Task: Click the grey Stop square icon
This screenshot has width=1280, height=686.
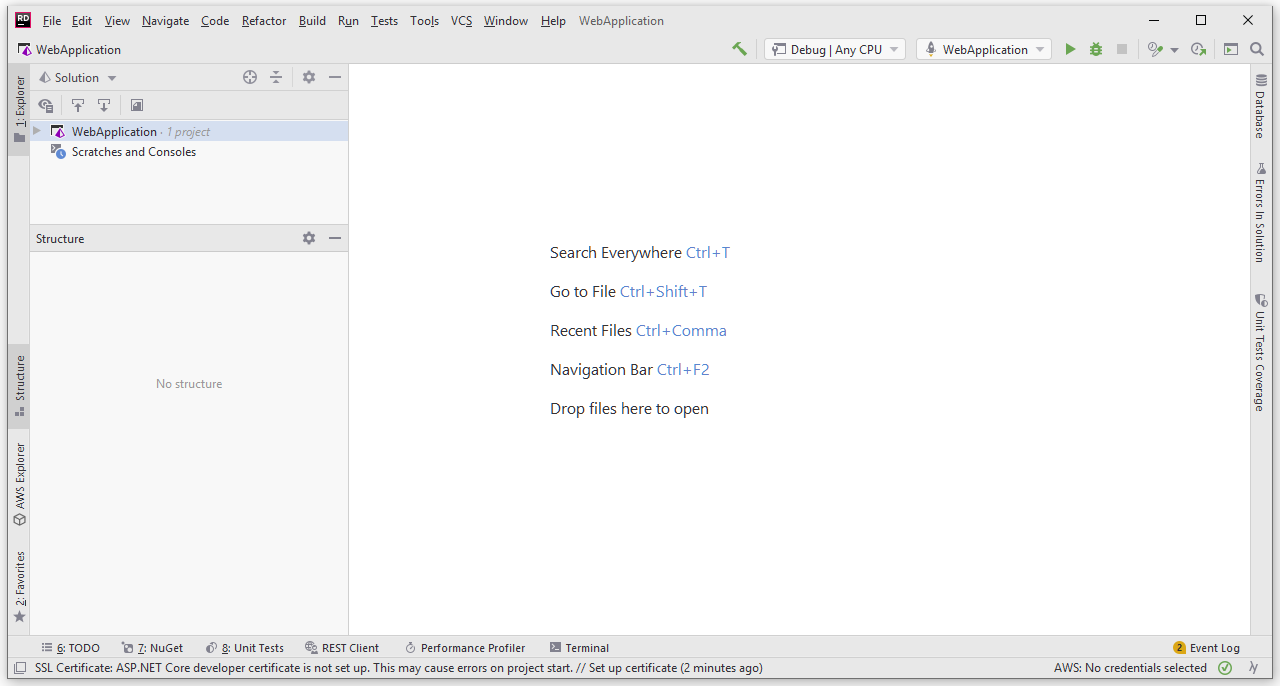Action: [1122, 49]
